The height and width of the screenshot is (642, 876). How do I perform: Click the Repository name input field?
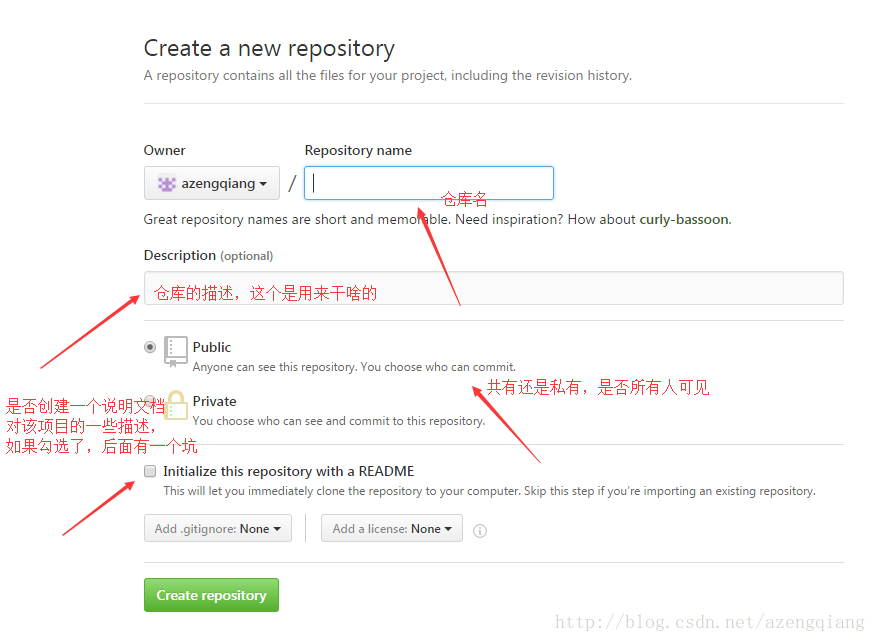429,183
